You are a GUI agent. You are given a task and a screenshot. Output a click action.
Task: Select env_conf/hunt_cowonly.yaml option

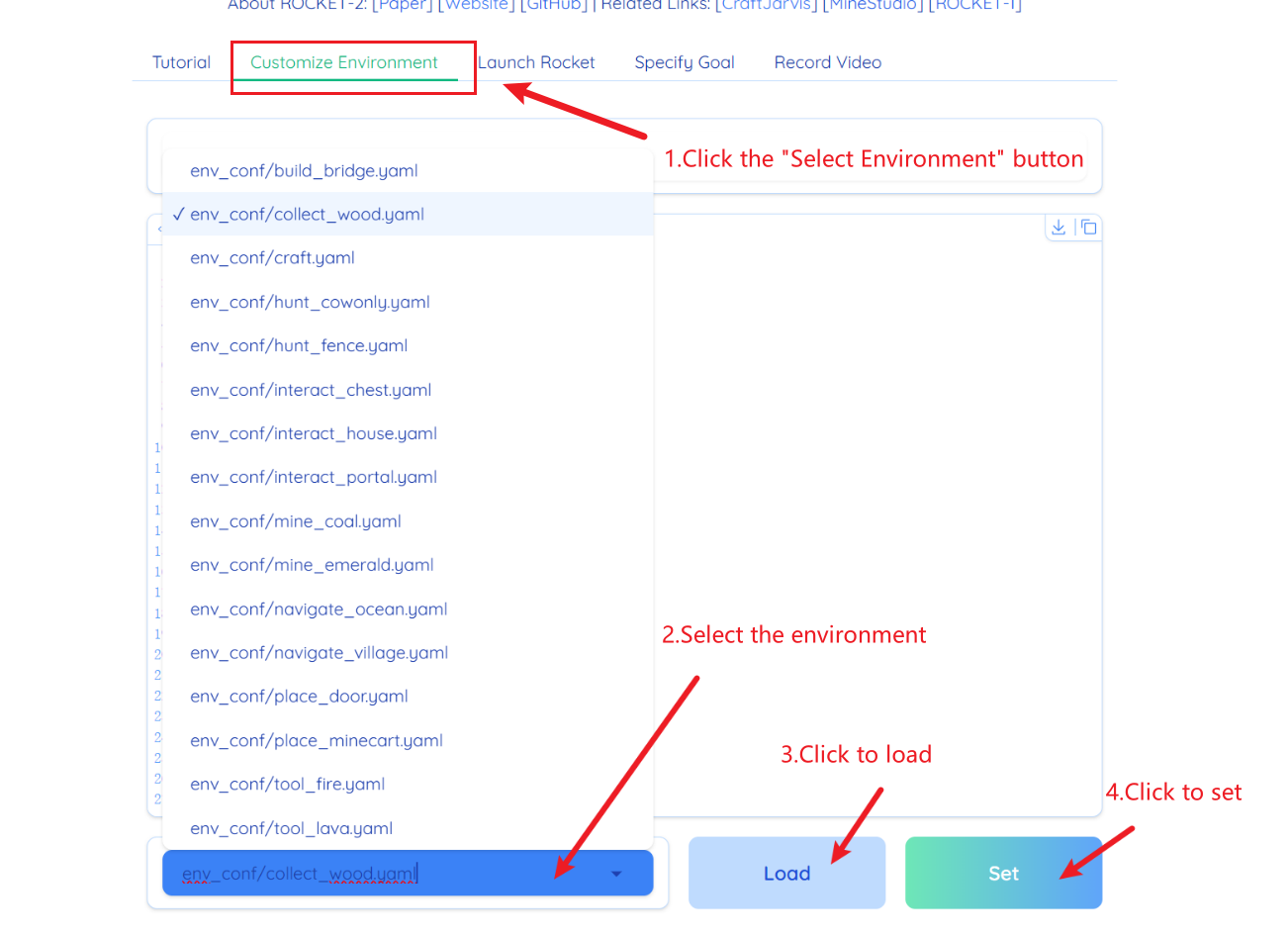[x=310, y=303]
